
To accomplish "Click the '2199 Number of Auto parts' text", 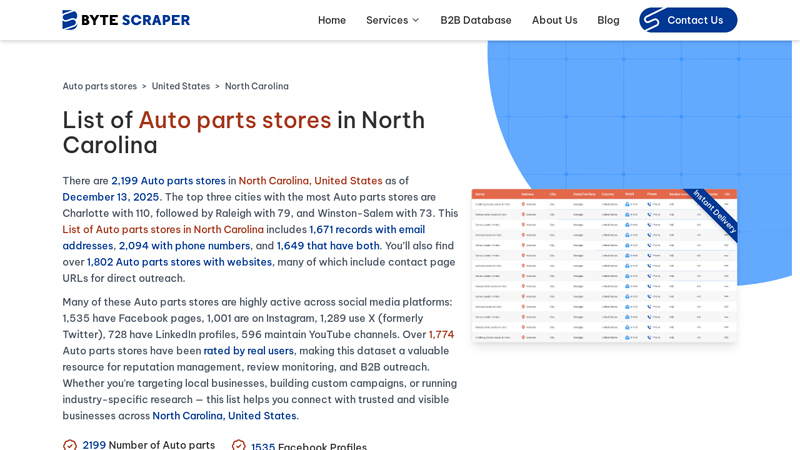I will click(148, 445).
